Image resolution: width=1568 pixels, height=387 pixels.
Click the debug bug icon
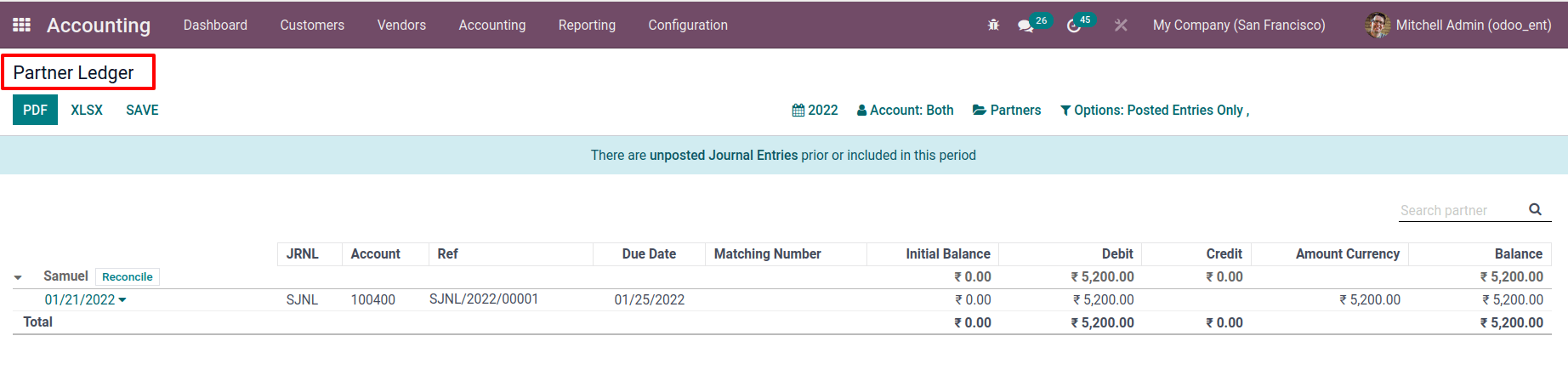tap(993, 26)
